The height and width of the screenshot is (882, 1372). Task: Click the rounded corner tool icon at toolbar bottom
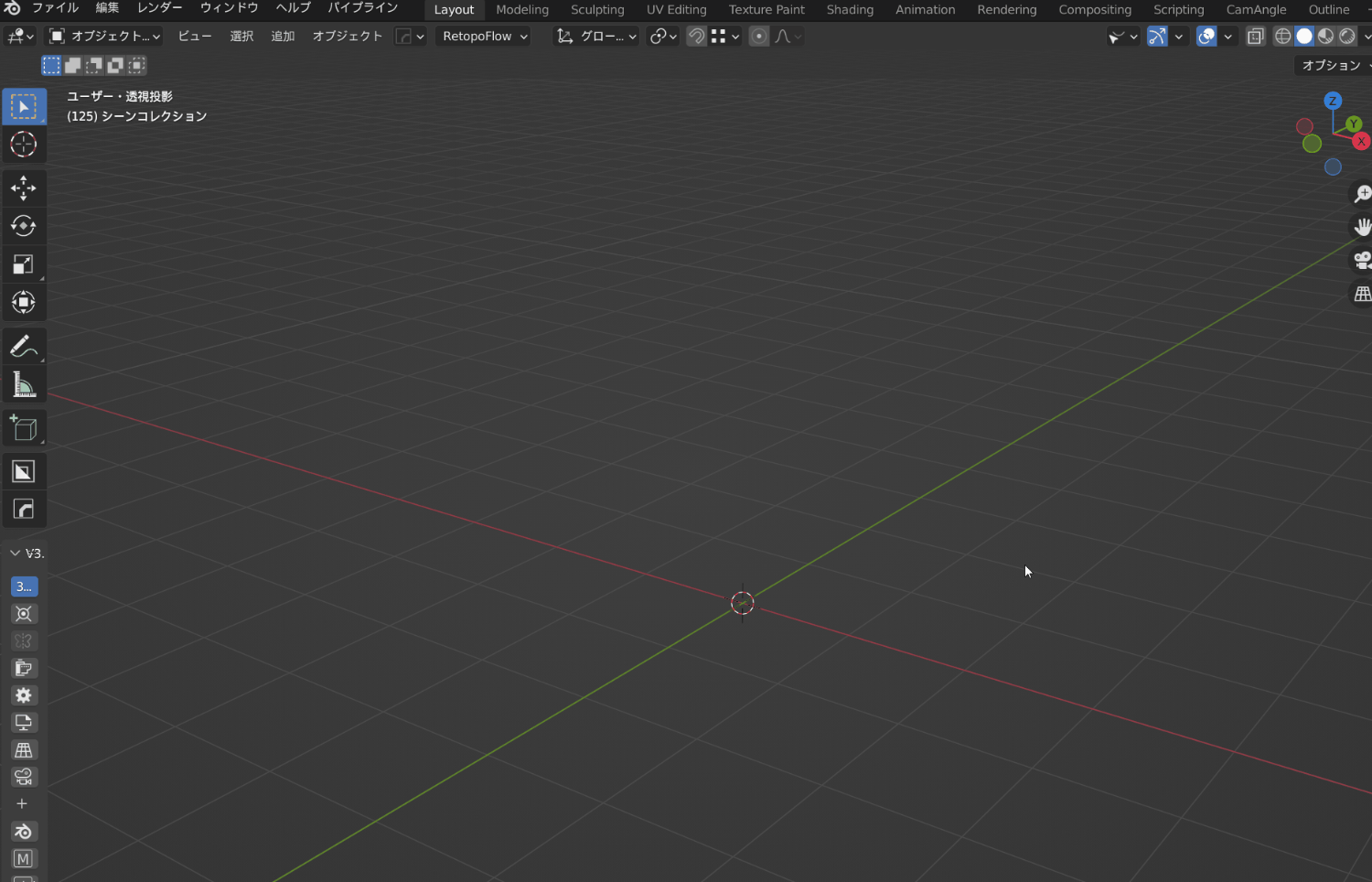pos(24,509)
